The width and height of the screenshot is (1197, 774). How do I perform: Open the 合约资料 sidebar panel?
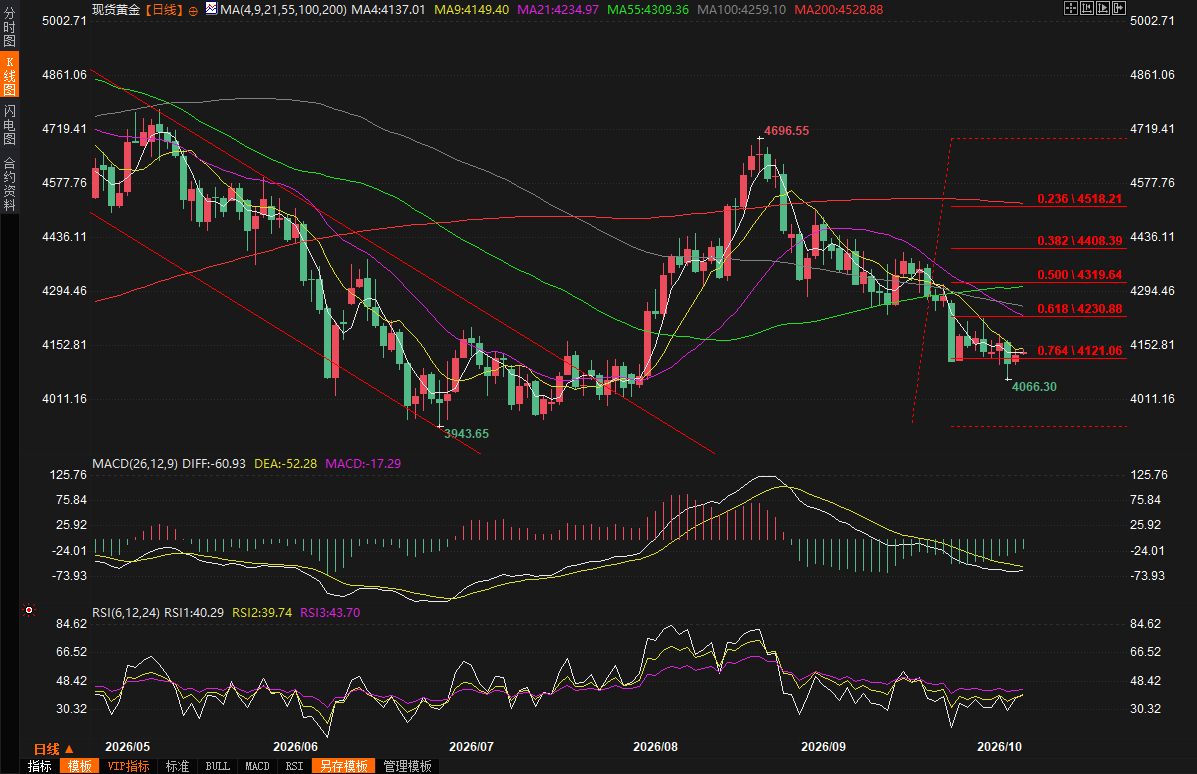coord(9,184)
